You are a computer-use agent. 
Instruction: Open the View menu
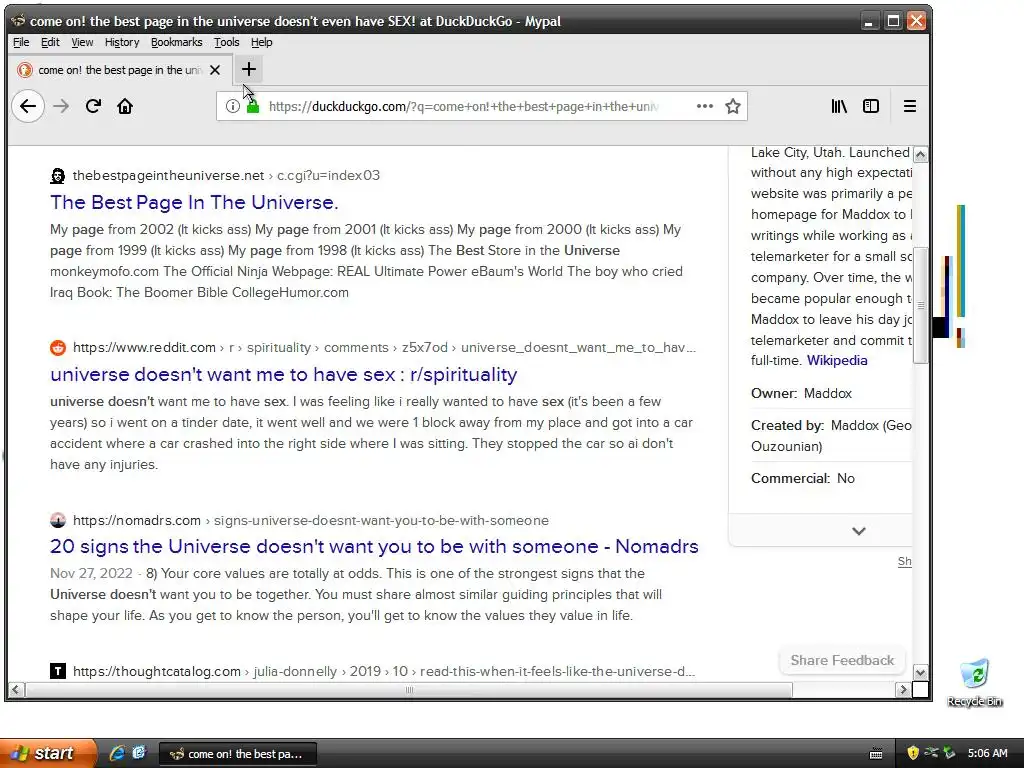[x=82, y=42]
